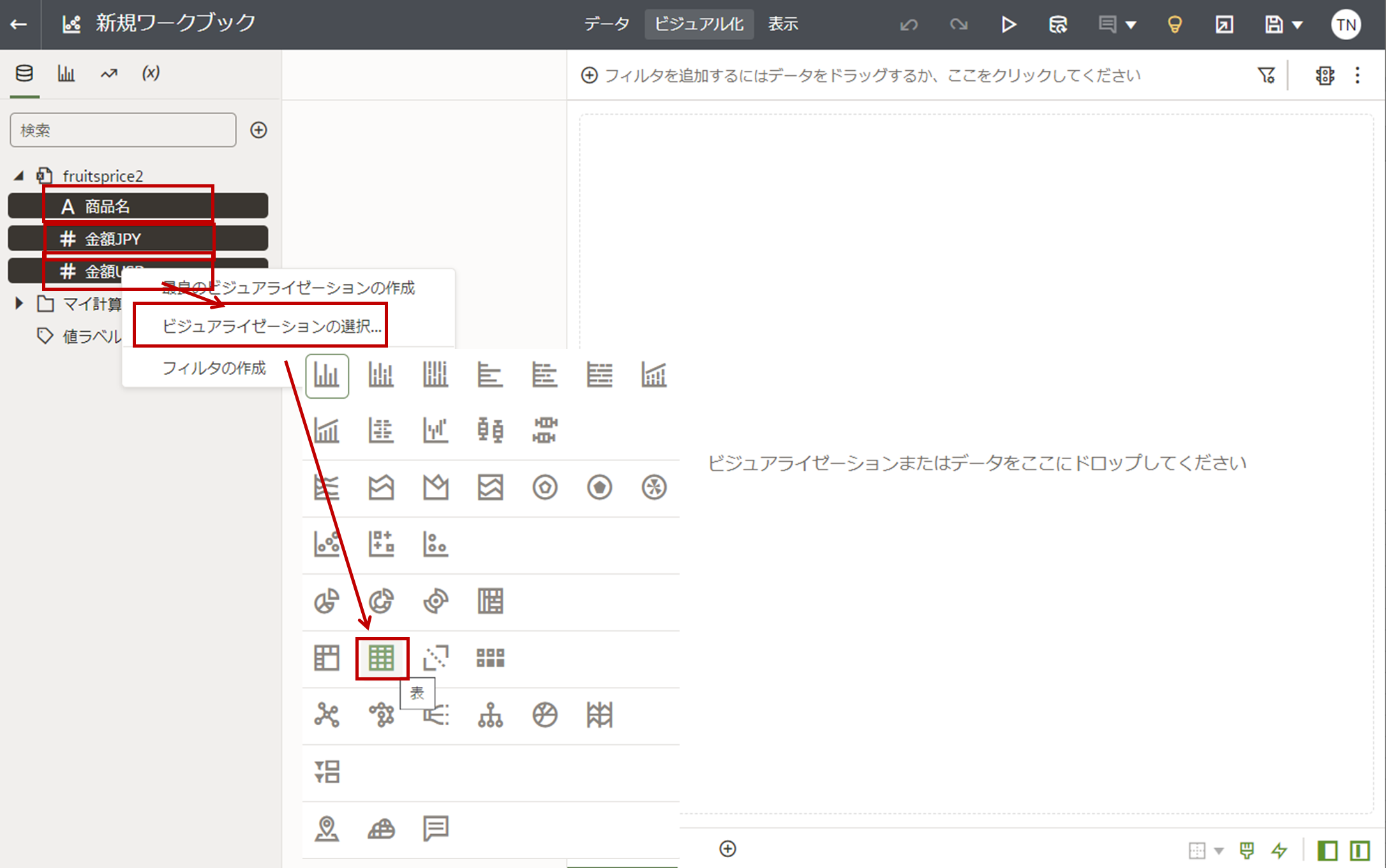Select the Pivot table visualization icon

[x=327, y=658]
